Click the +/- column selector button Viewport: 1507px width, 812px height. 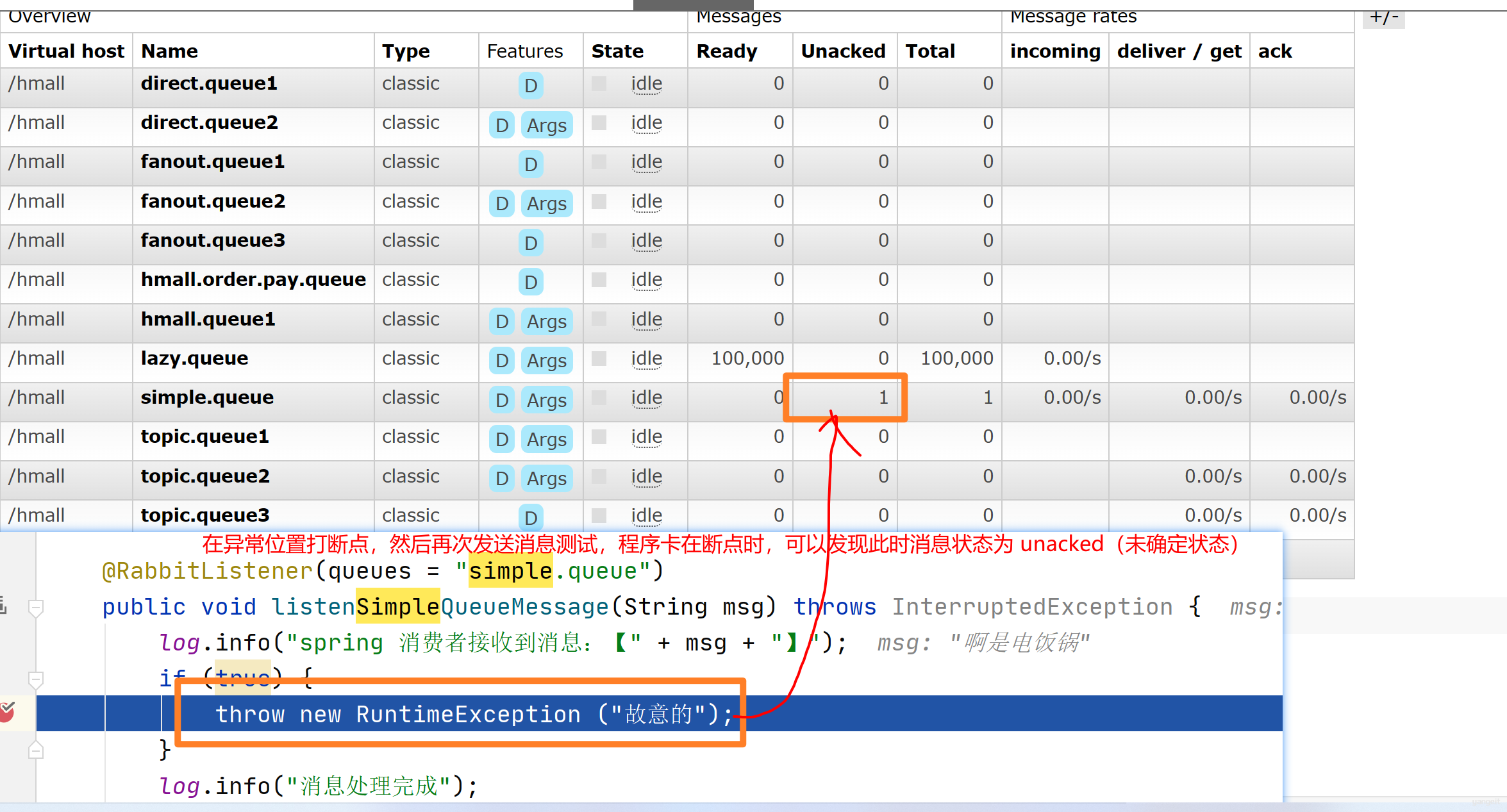[x=1383, y=18]
